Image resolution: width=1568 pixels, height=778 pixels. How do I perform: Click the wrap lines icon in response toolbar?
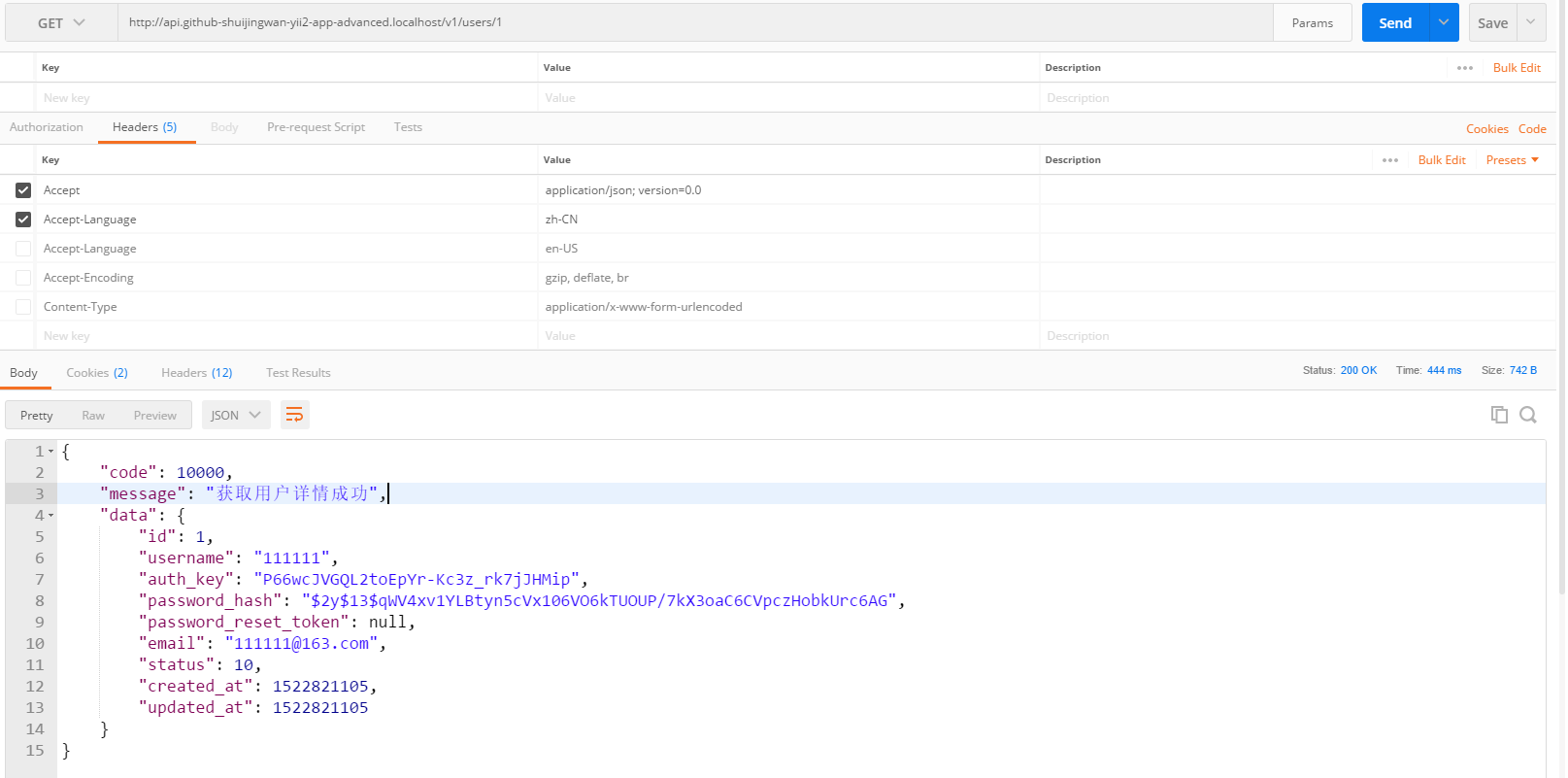point(294,416)
